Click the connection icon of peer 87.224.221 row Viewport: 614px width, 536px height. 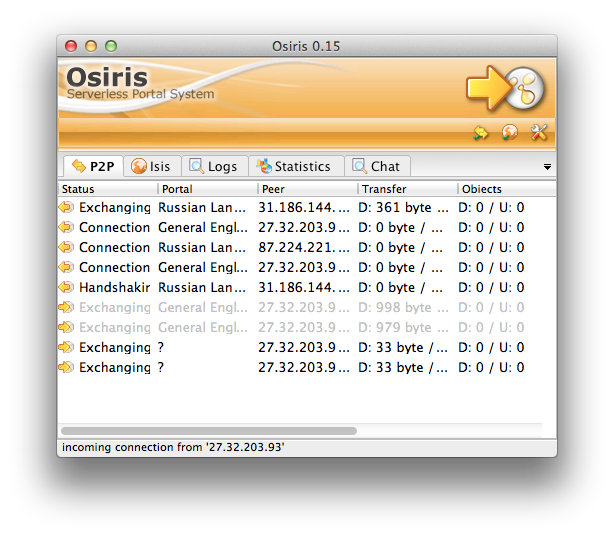[67, 247]
